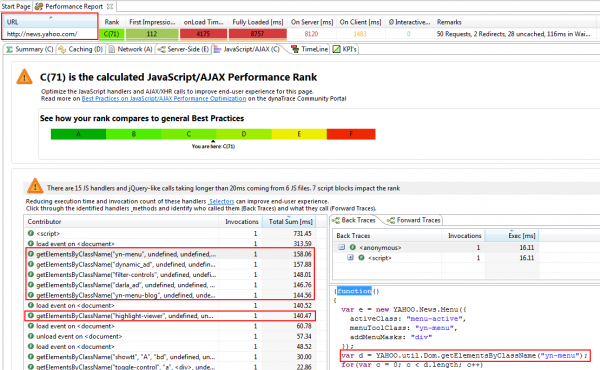Click green icon of <script> contributor row
The width and height of the screenshot is (600, 370).
click(31, 233)
